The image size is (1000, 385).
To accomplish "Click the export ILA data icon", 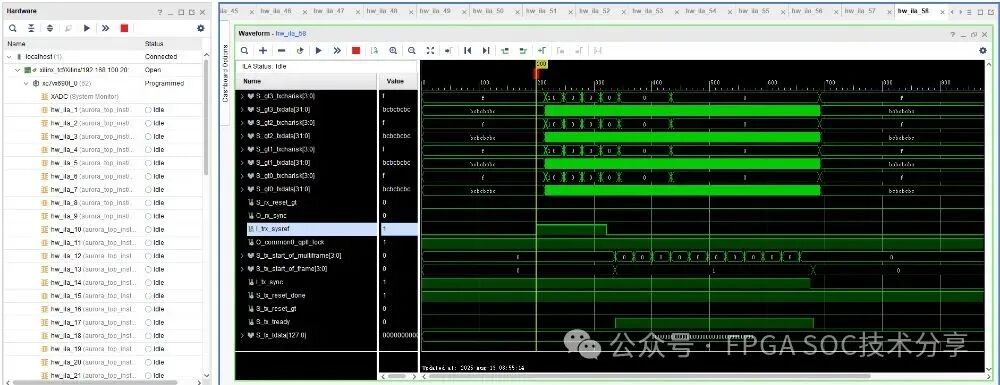I will (375, 50).
